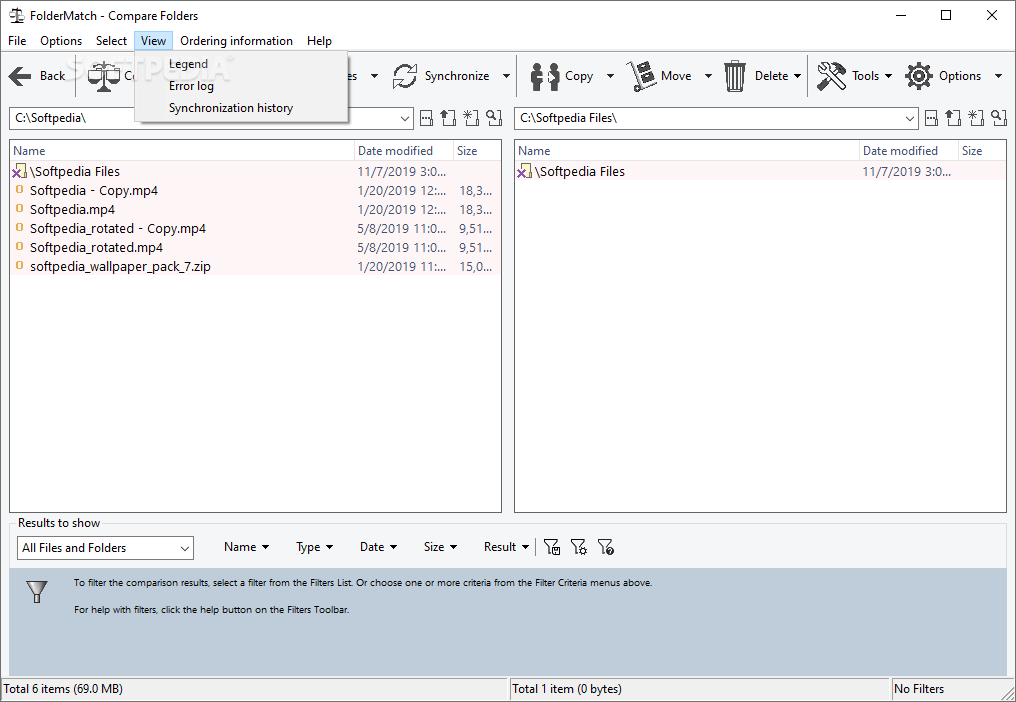This screenshot has height=702, width=1016.
Task: Click the filter help funnel icon
Action: [605, 547]
